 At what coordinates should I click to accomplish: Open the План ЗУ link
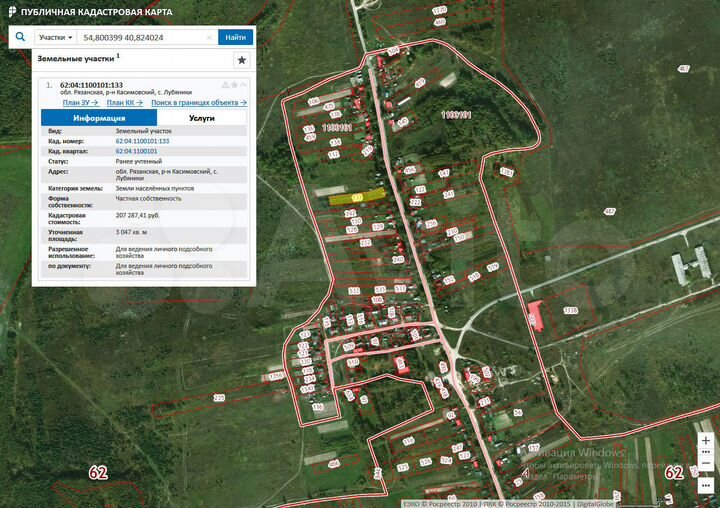pyautogui.click(x=80, y=102)
